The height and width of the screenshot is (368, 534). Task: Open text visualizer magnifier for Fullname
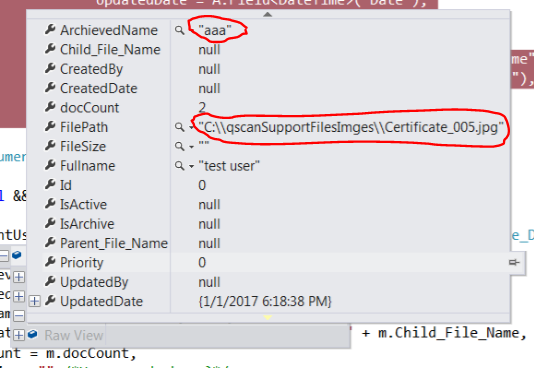click(x=179, y=166)
